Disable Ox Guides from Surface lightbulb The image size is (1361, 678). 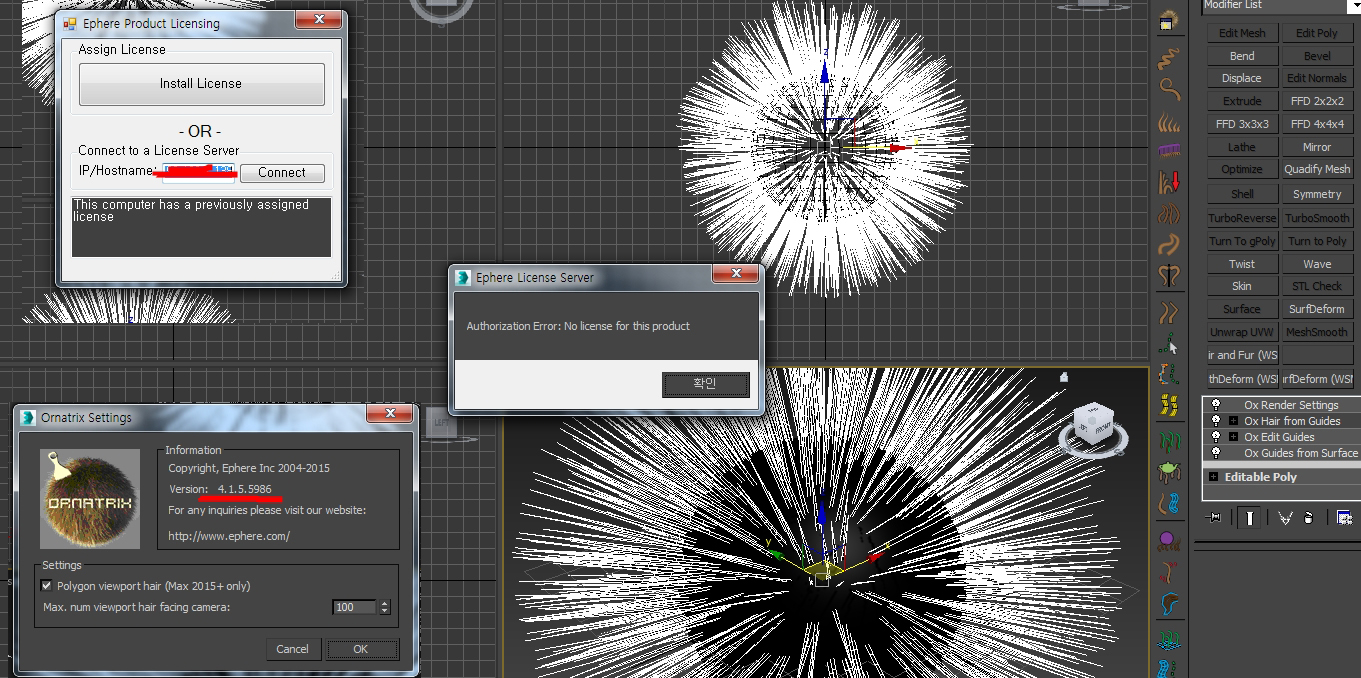pyautogui.click(x=1216, y=453)
